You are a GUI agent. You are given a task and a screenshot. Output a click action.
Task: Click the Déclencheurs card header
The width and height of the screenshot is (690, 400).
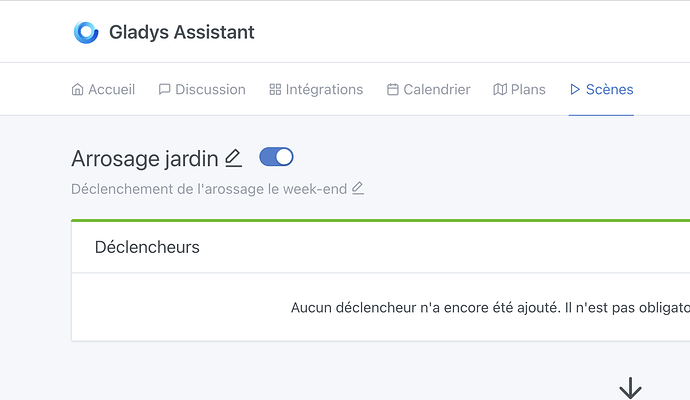click(147, 247)
